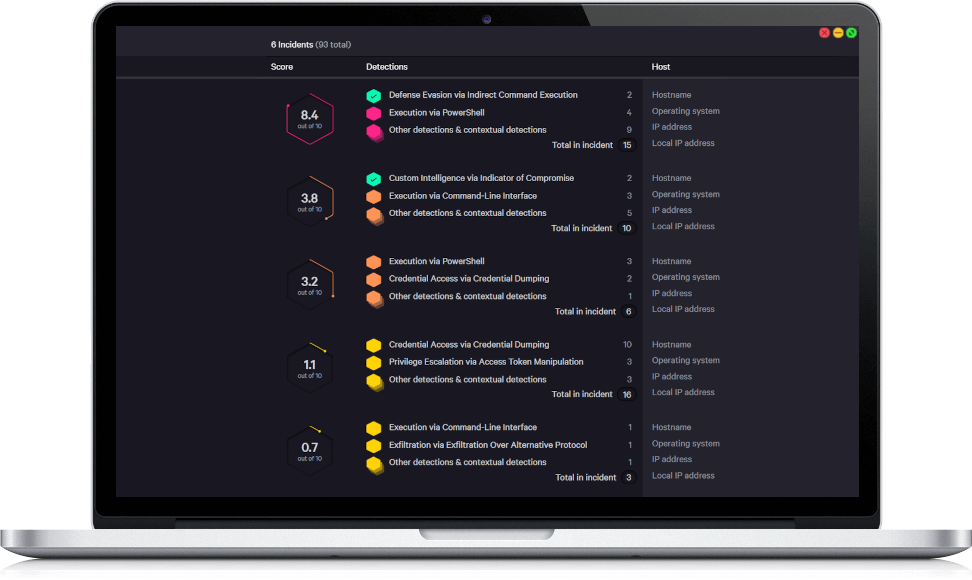Click orange hexagon beside Execution via Command-Line Interface
This screenshot has height=580, width=972.
click(373, 196)
